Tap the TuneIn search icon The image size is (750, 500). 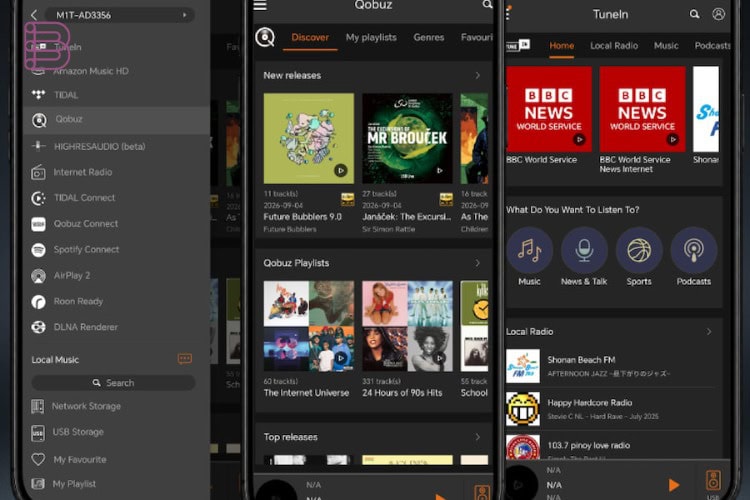tap(695, 14)
